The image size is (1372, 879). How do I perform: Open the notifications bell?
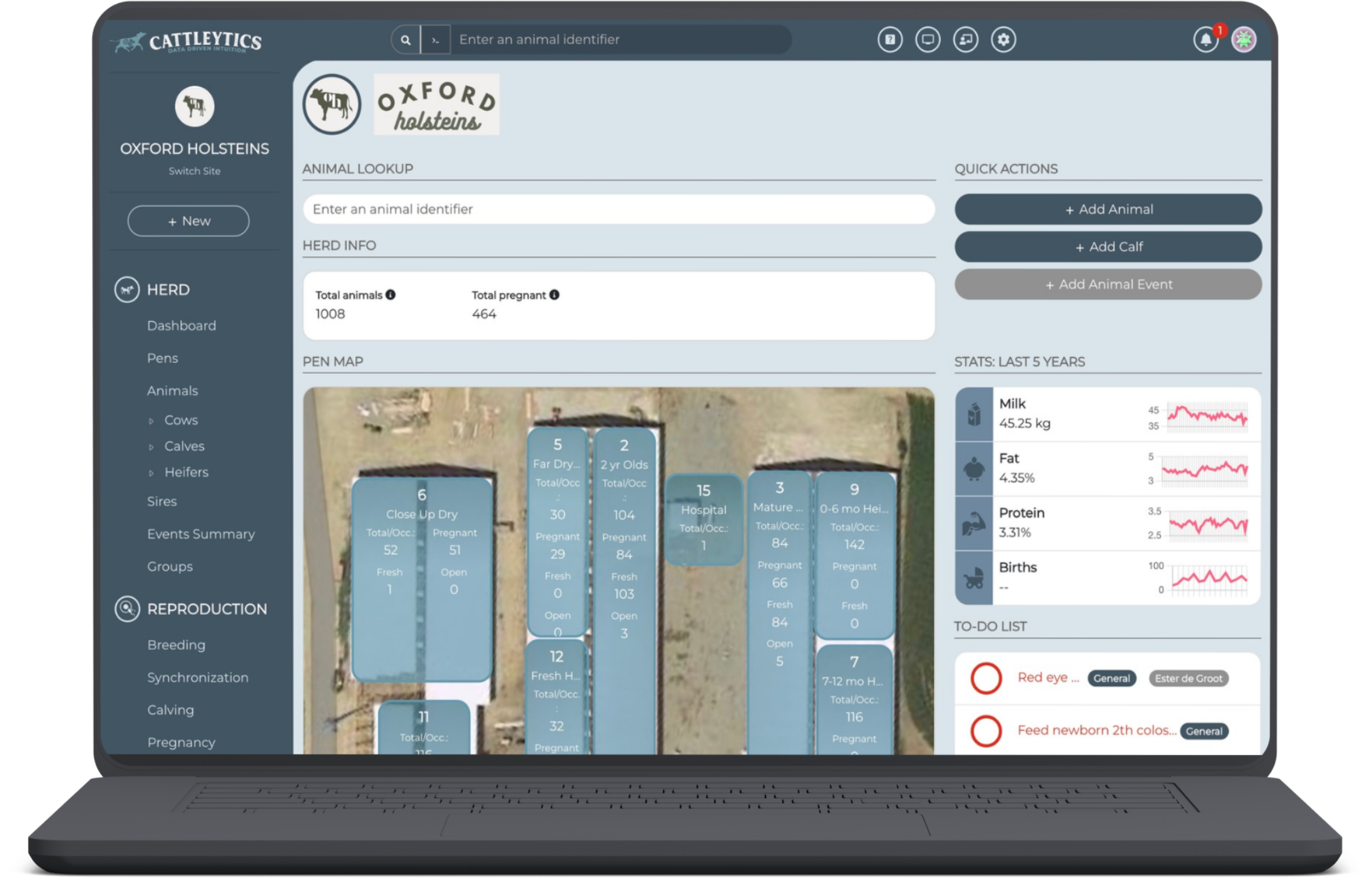(1205, 40)
